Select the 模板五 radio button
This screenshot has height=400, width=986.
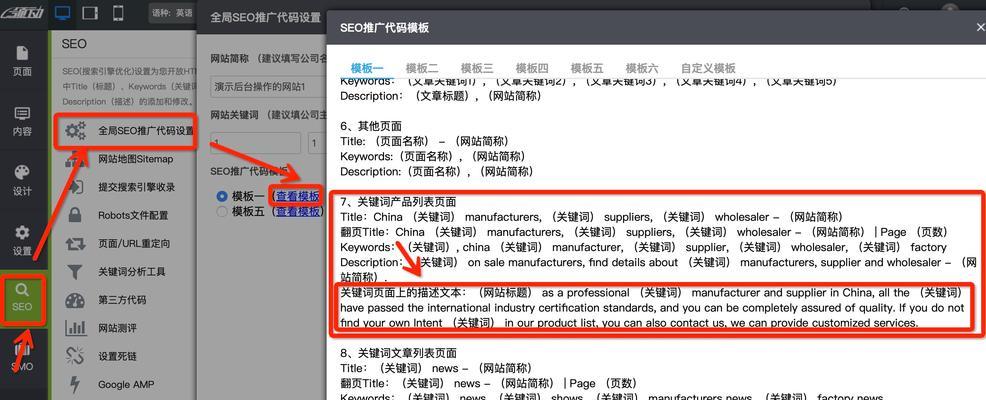221,212
